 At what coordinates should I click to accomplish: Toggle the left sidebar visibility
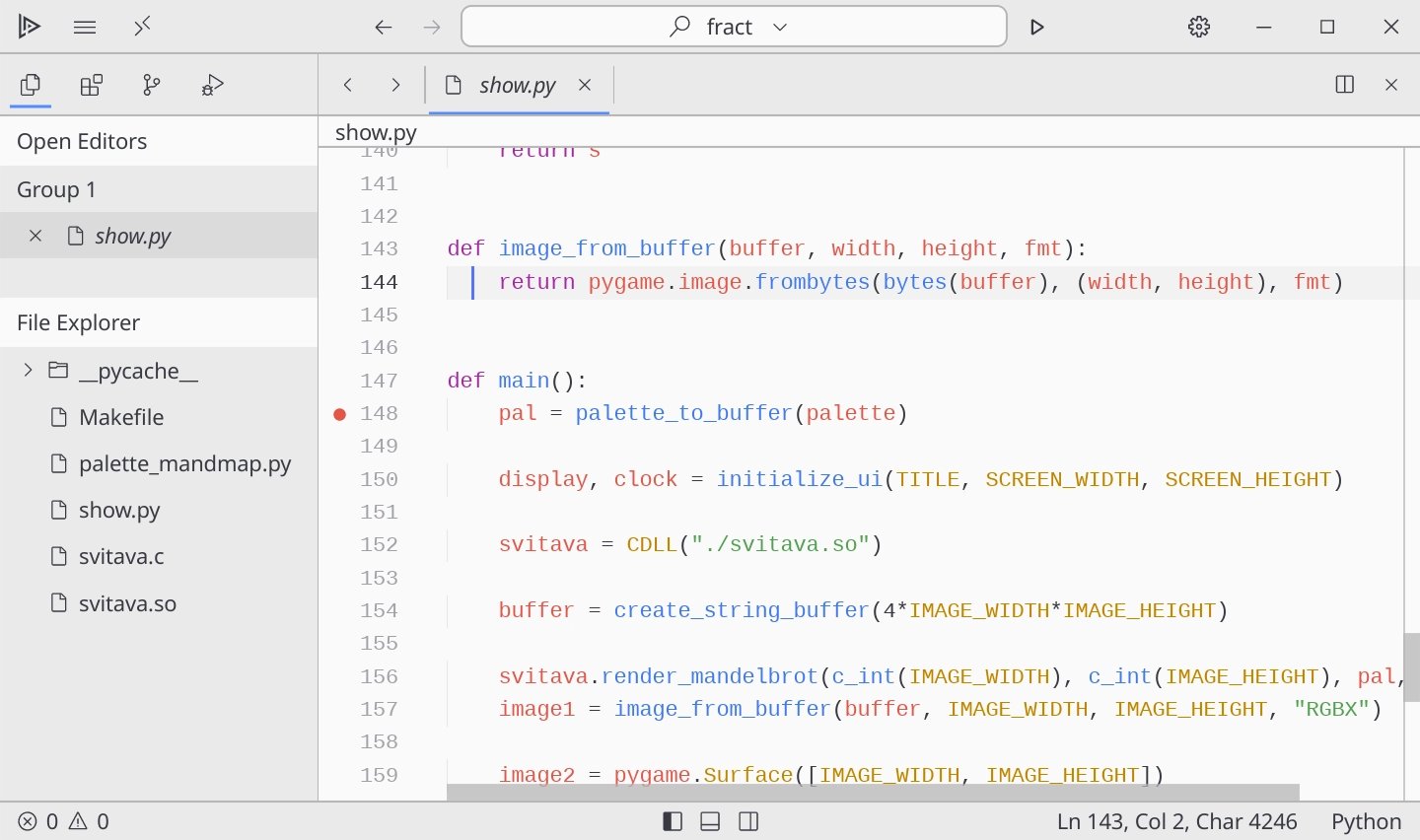click(x=673, y=821)
